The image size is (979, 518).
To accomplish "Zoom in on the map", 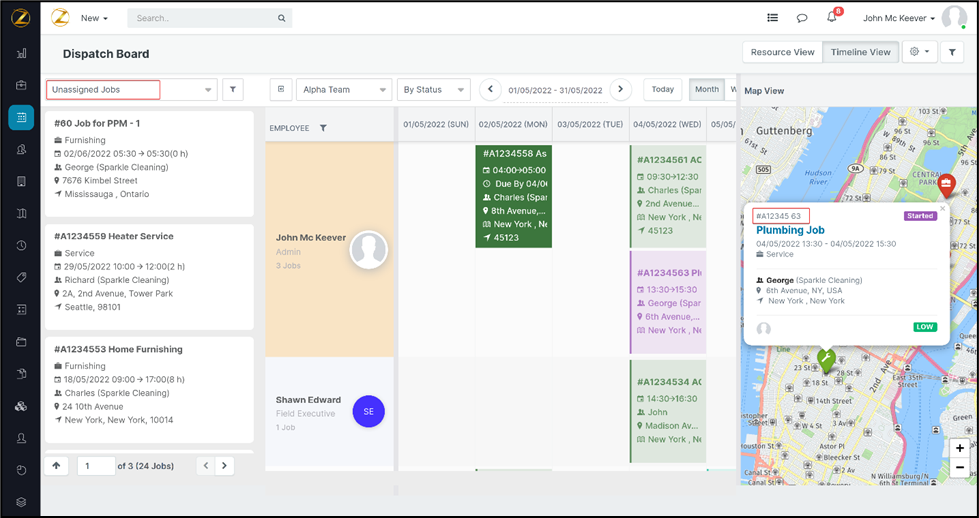I will click(959, 448).
